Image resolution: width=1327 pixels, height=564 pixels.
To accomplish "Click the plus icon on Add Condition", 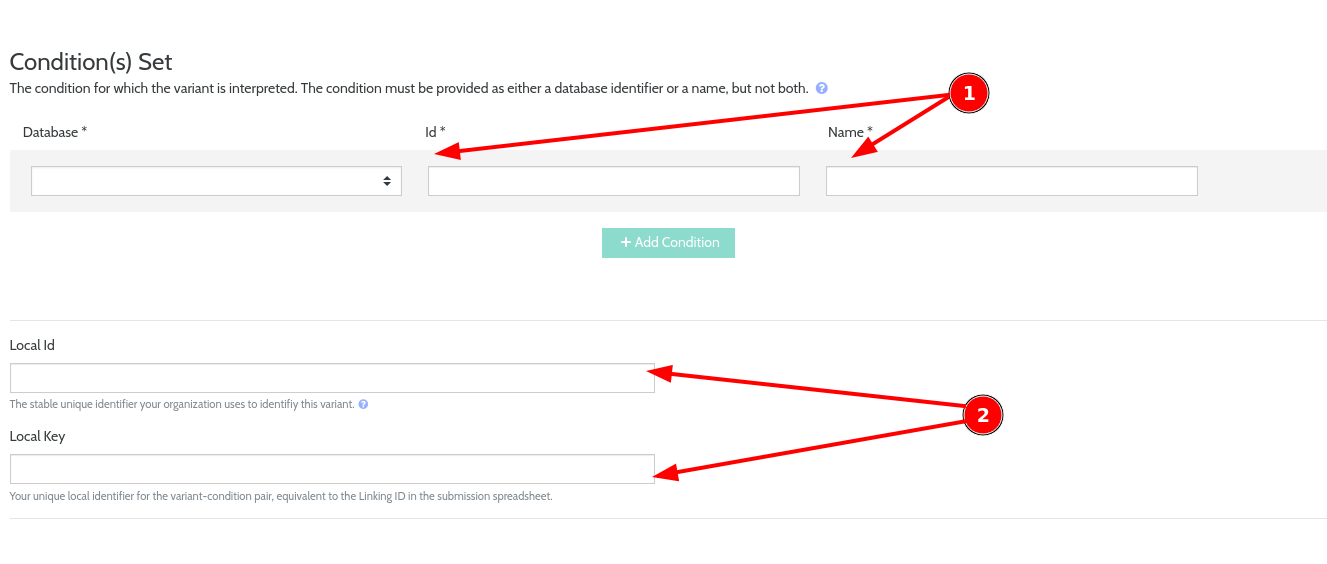I will point(626,242).
